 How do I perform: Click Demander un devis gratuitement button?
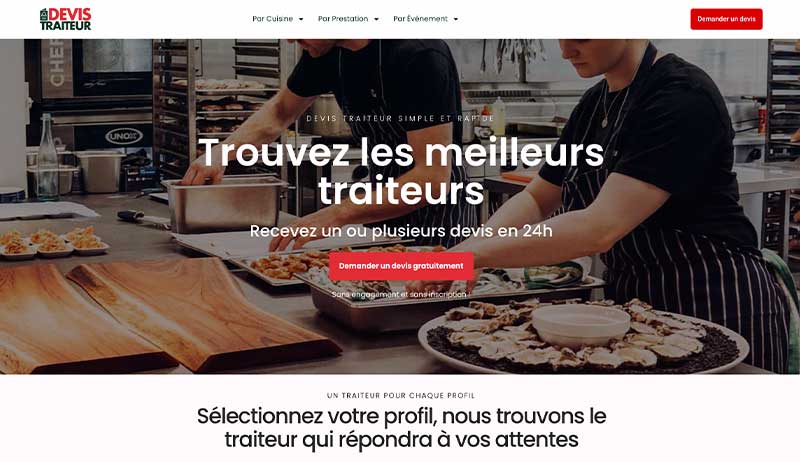pyautogui.click(x=401, y=266)
